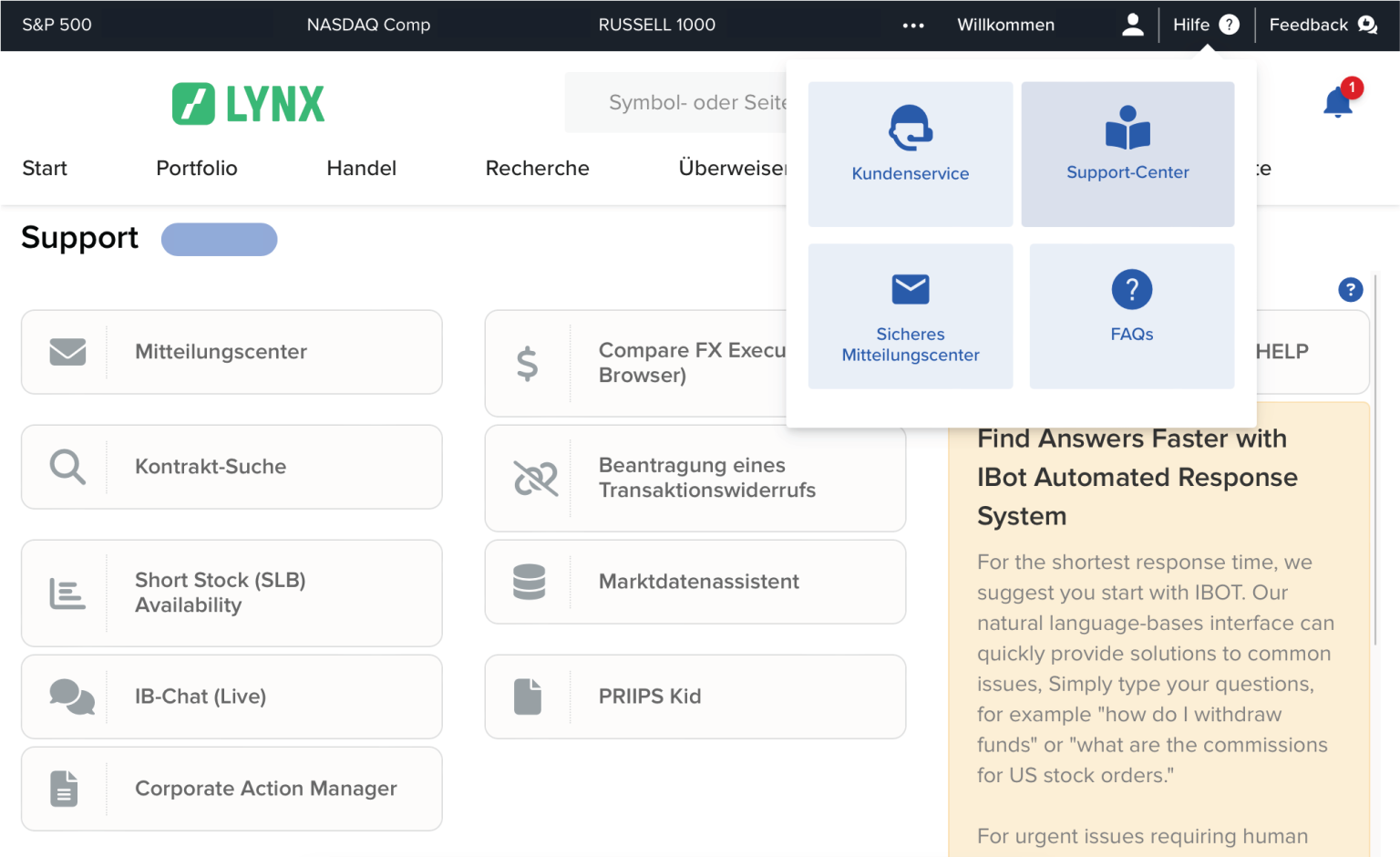Click into the symbol or page search field
The height and width of the screenshot is (857, 1400).
coord(675,102)
